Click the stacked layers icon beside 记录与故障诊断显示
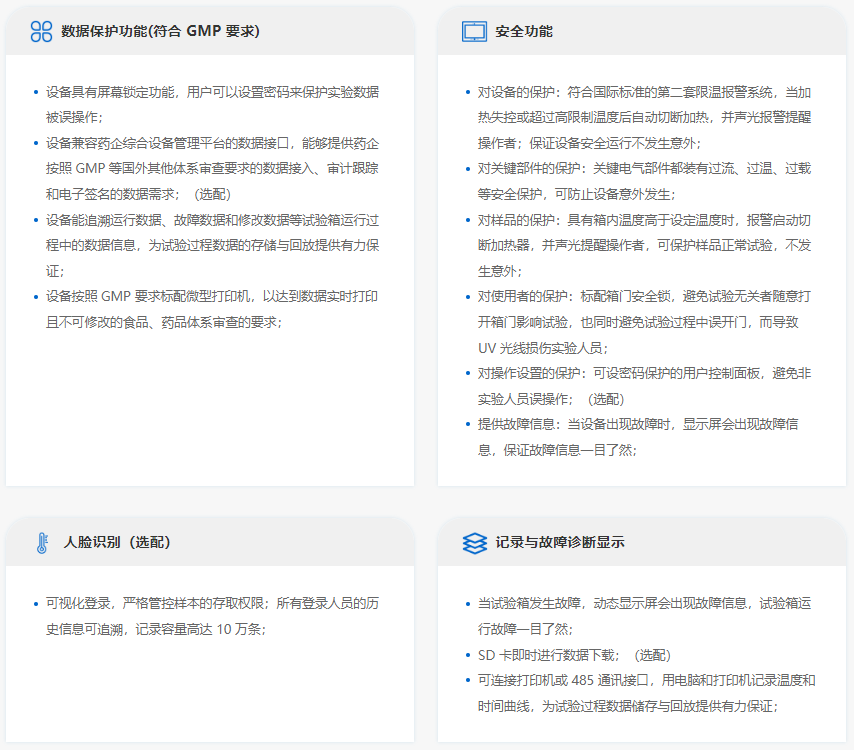The image size is (854, 750). tap(474, 543)
